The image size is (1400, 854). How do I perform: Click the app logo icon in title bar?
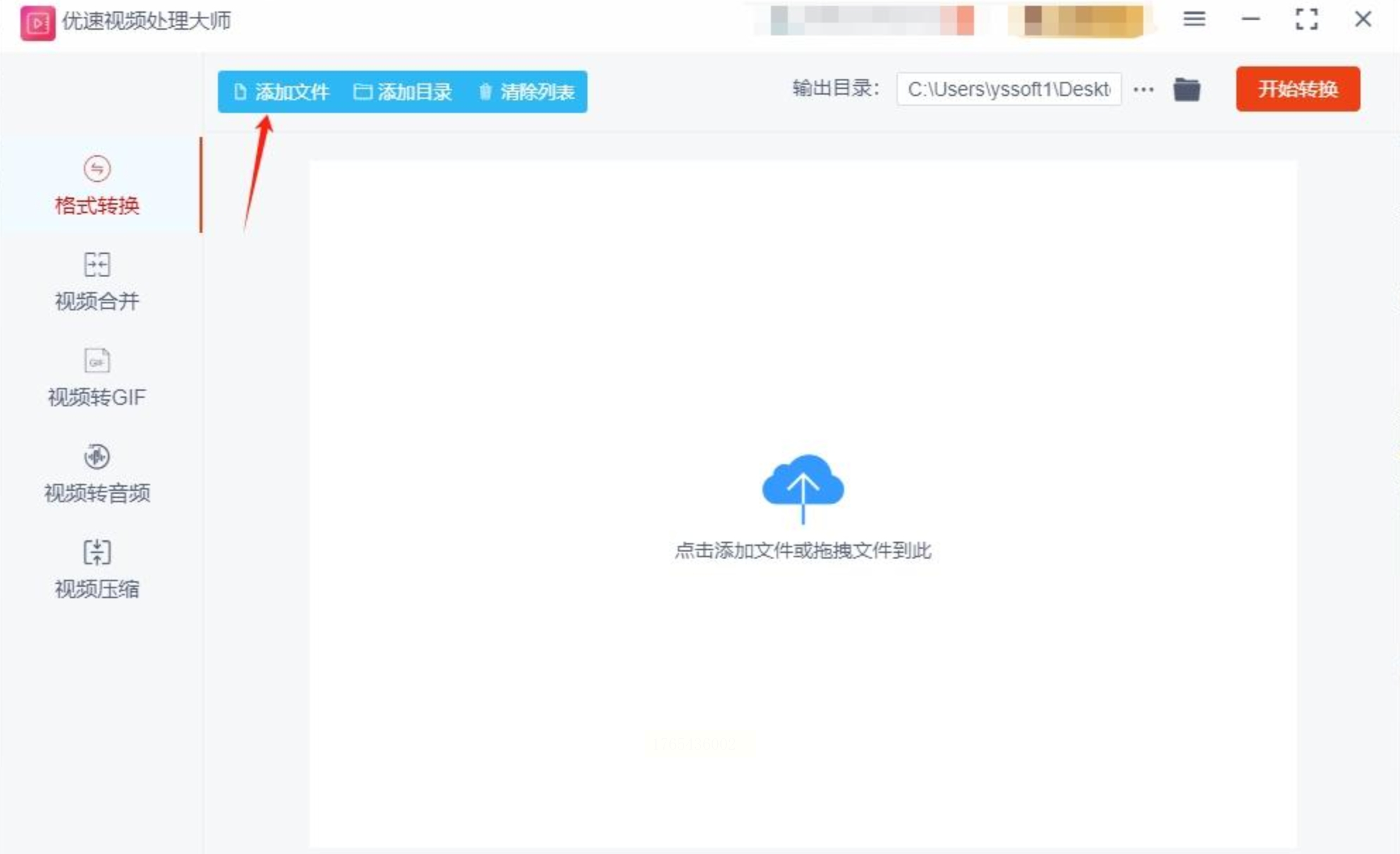pos(37,22)
